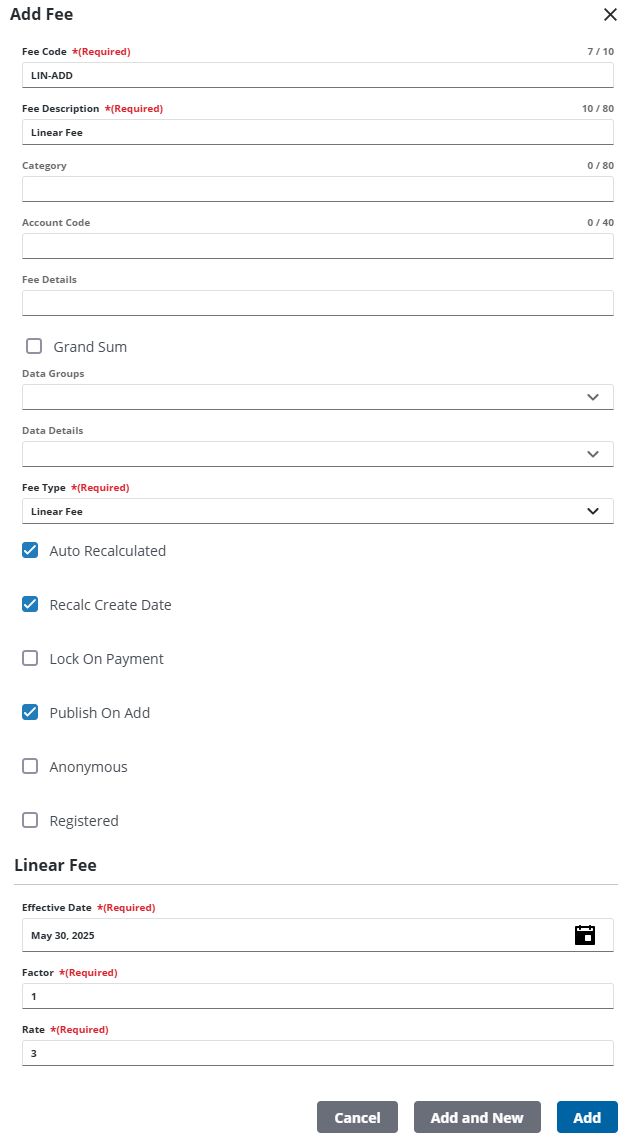Disable Recalc Create Date checkbox
The width and height of the screenshot is (627, 1142).
[x=30, y=604]
